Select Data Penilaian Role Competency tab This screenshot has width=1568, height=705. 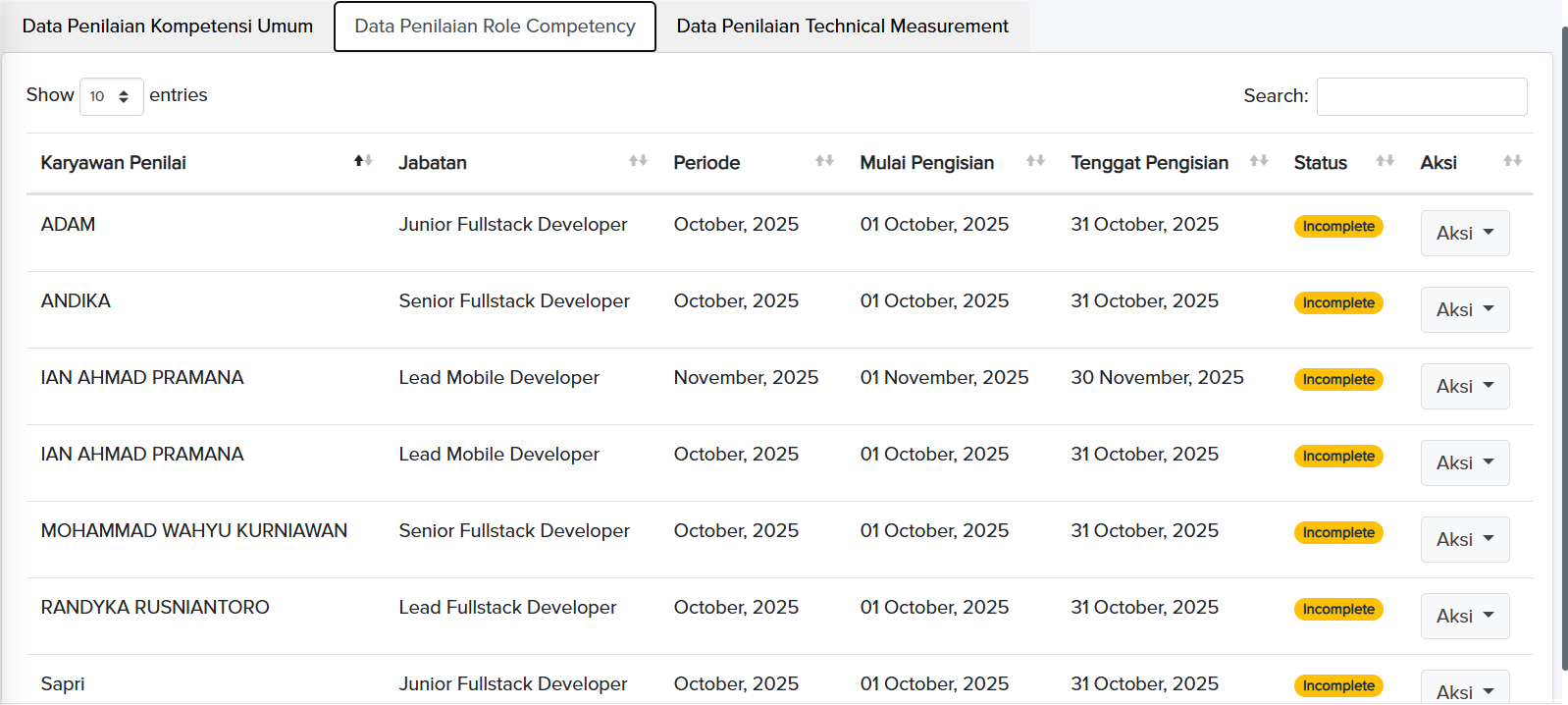pos(495,27)
